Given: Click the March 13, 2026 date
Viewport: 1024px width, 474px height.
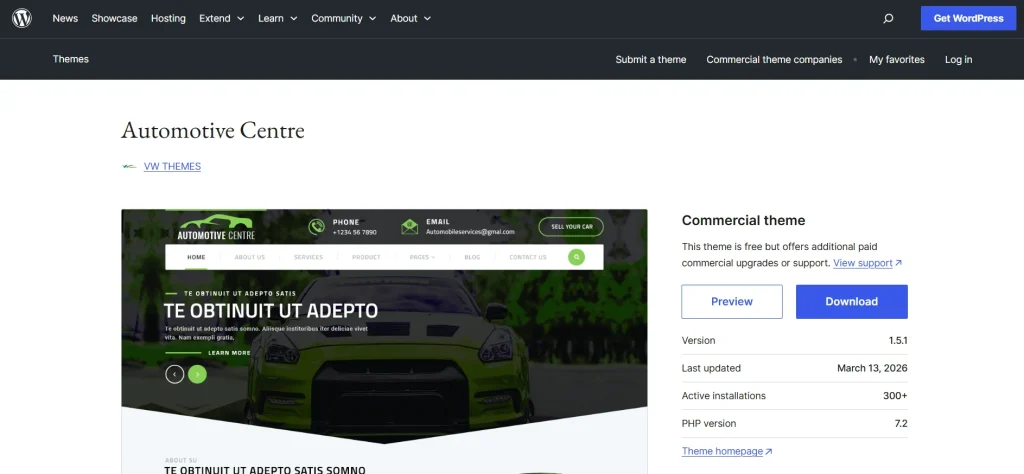Looking at the screenshot, I should pyautogui.click(x=872, y=368).
